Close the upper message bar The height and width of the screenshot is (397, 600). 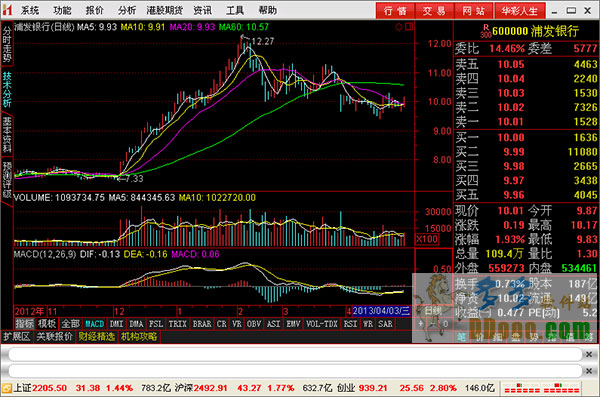point(589,355)
